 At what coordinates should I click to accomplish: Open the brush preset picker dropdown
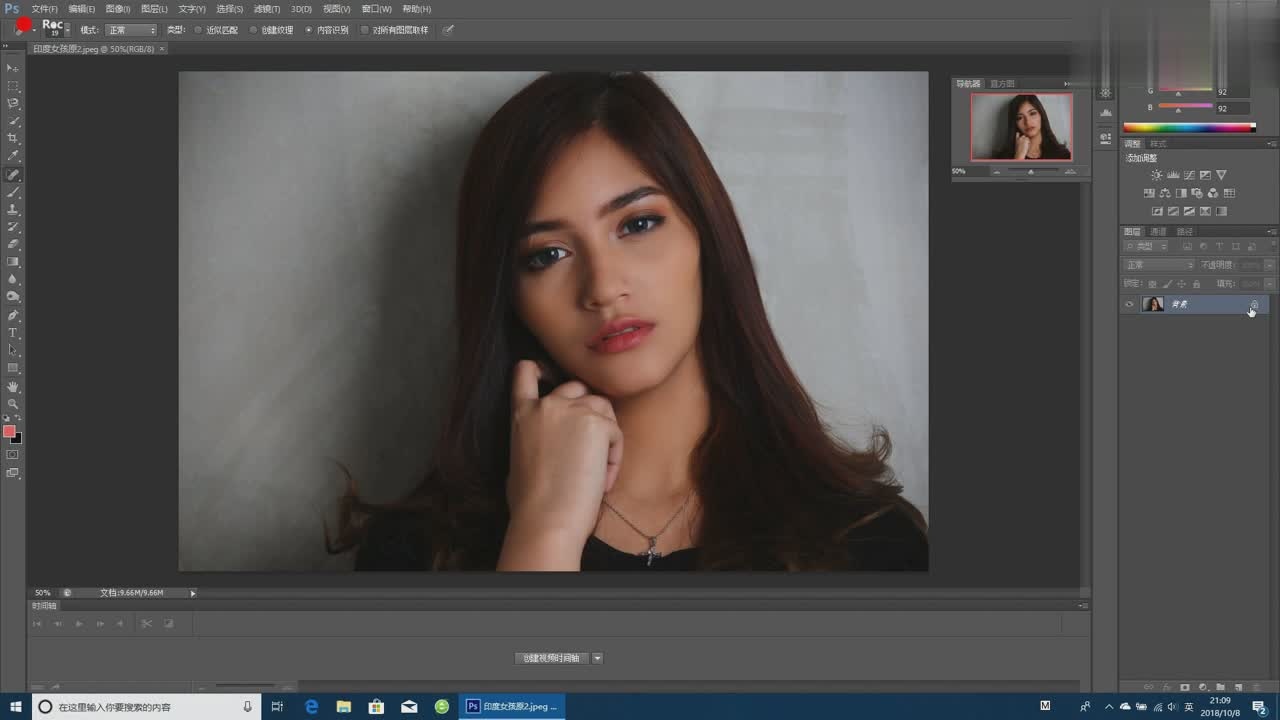[x=67, y=28]
